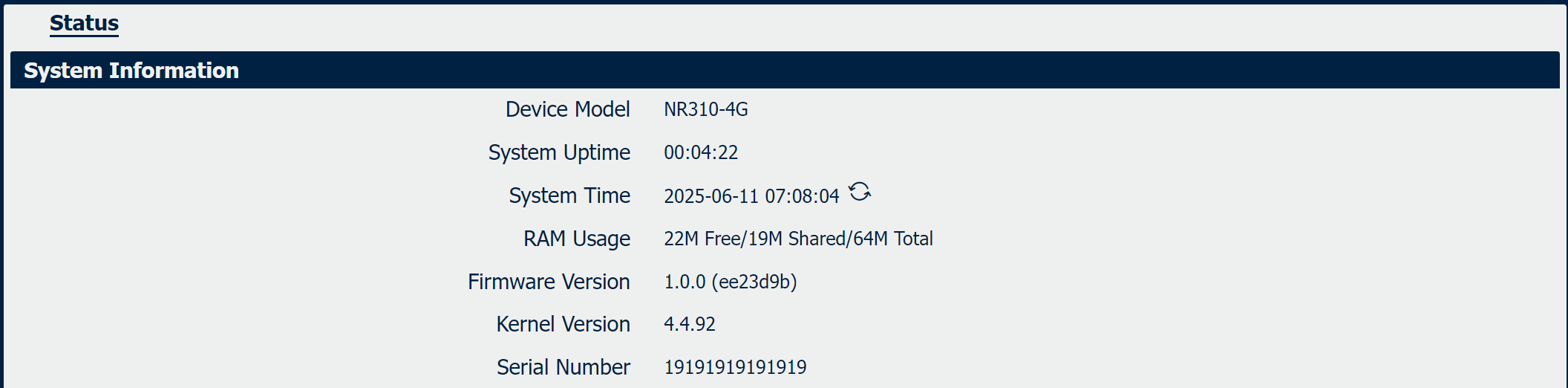Click the System Uptime label

tap(559, 152)
